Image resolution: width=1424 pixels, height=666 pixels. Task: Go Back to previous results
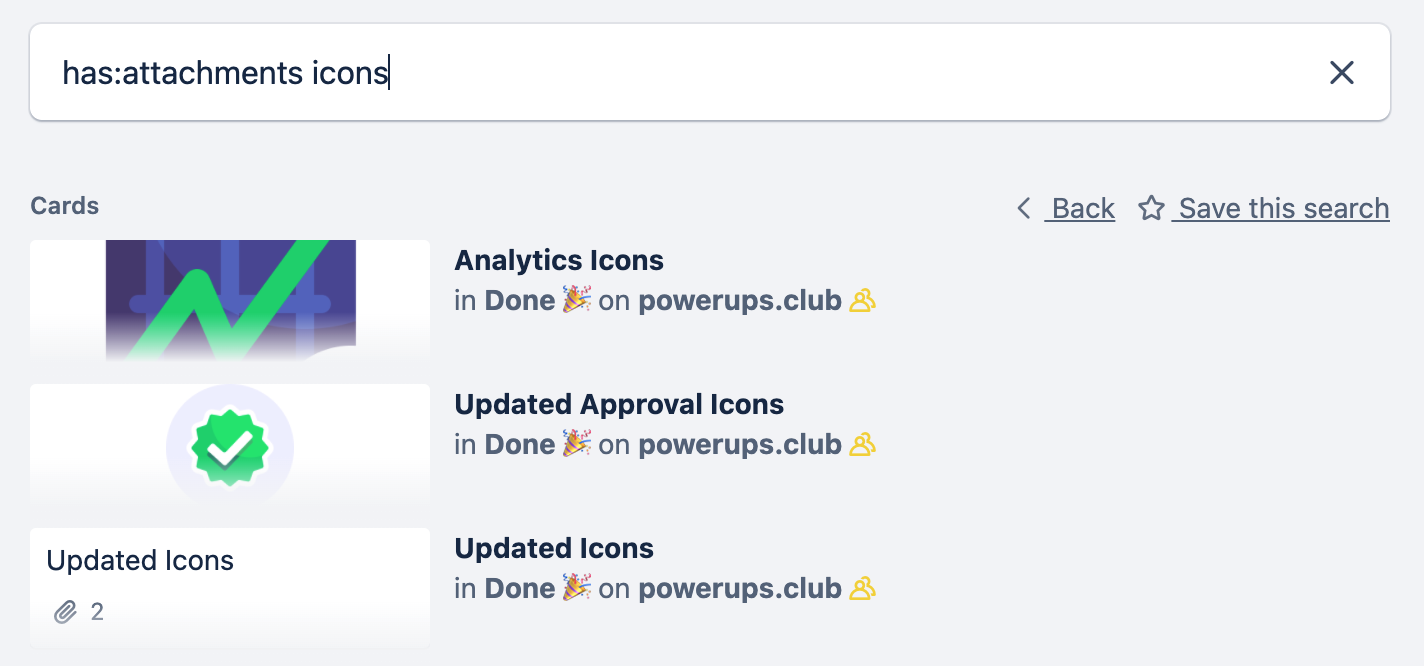click(x=1080, y=208)
